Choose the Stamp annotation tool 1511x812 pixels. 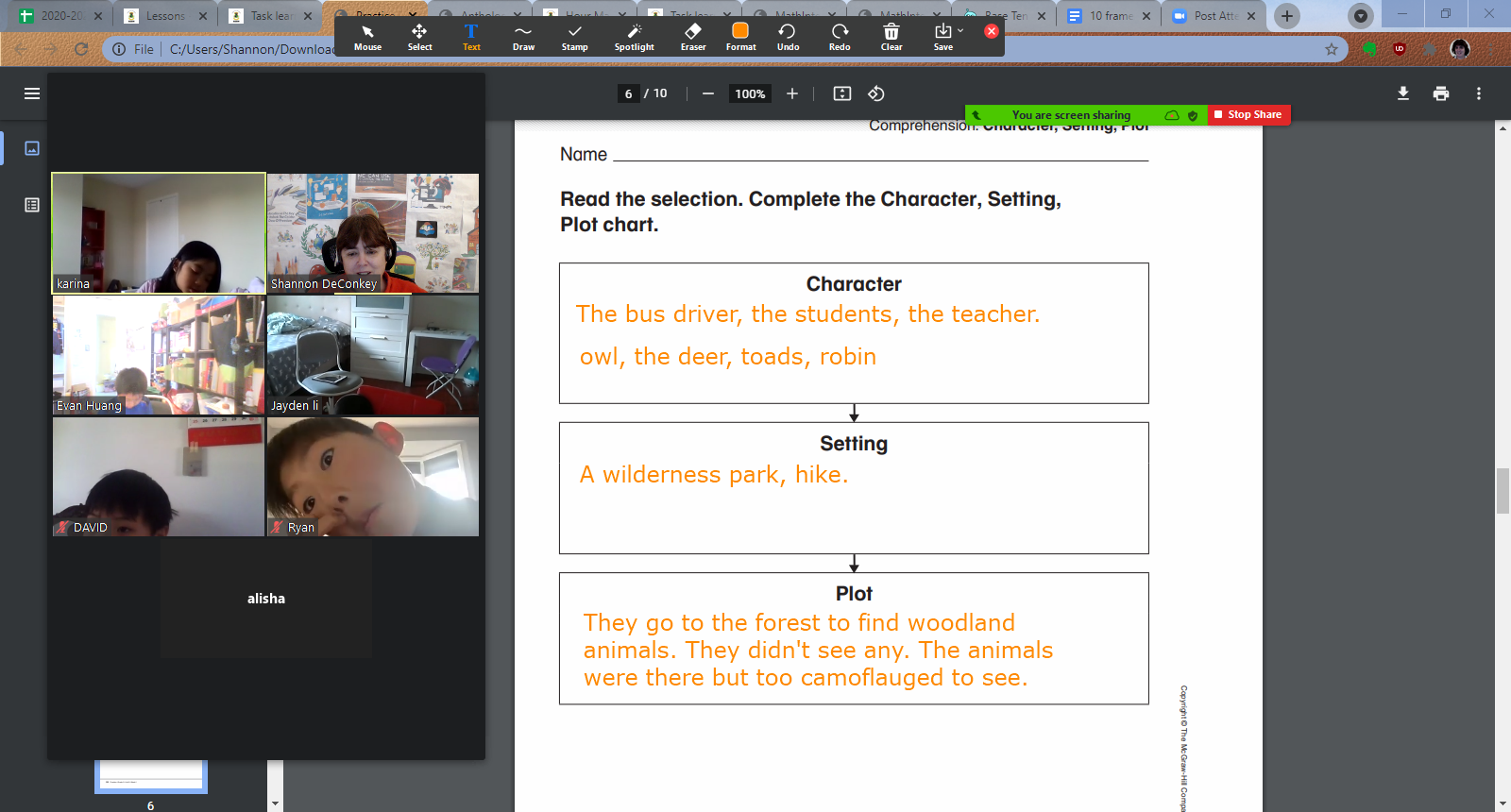[x=574, y=38]
